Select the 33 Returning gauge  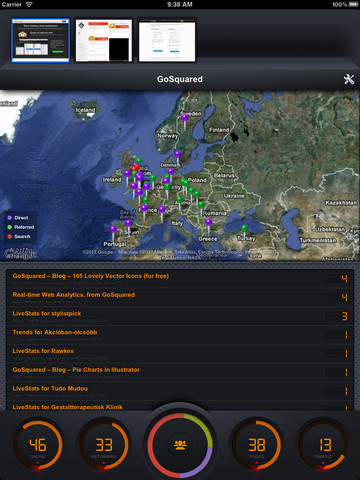tap(104, 445)
